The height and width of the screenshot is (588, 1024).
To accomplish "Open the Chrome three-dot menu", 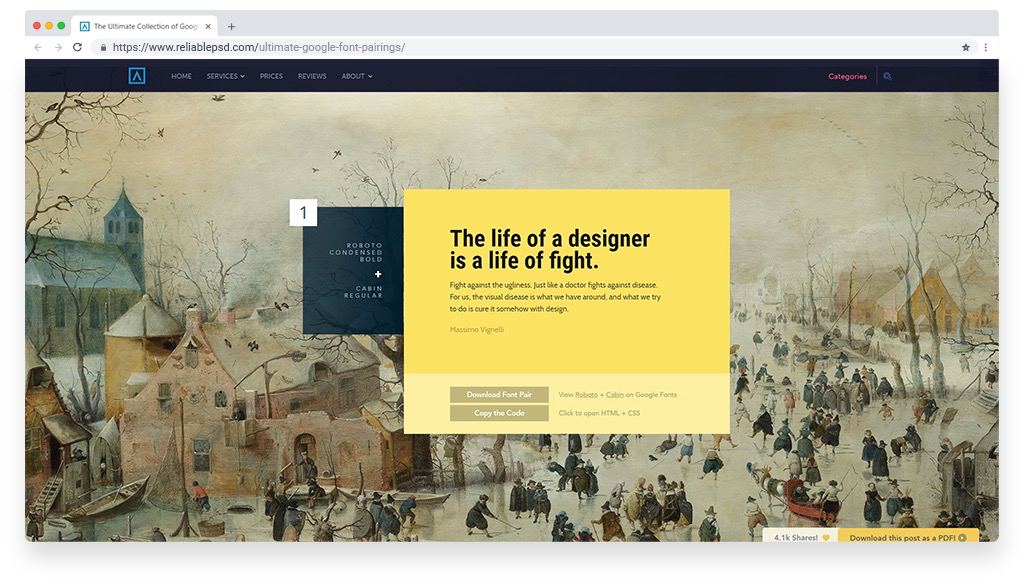I will coord(985,47).
